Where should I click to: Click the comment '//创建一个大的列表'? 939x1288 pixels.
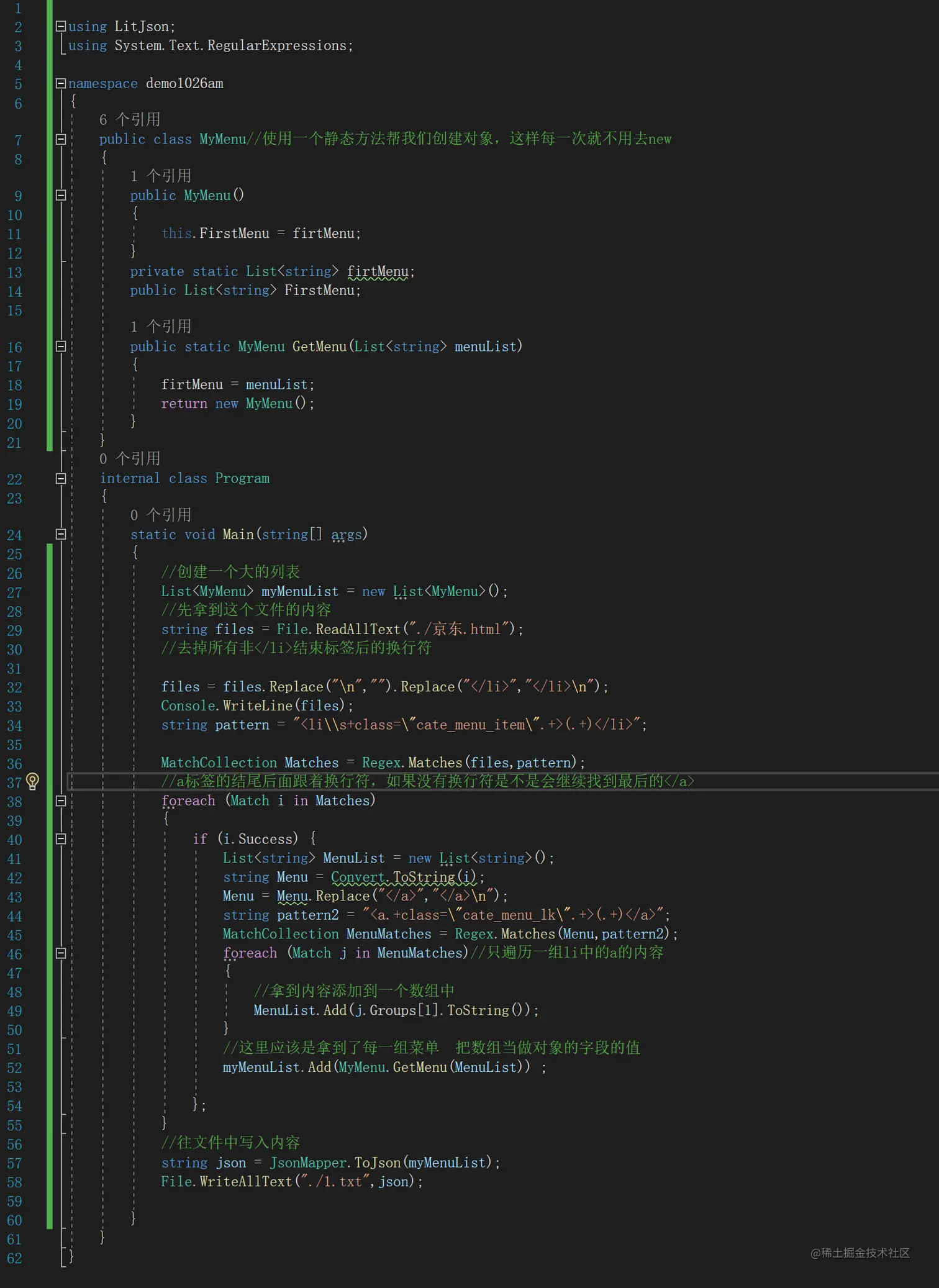pyautogui.click(x=230, y=571)
